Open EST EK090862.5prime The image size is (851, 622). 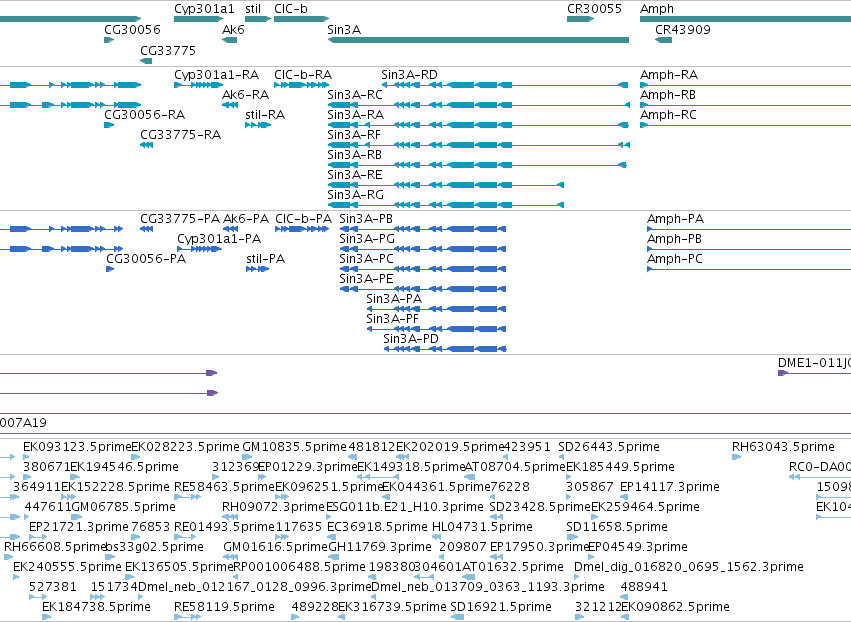tap(625, 617)
